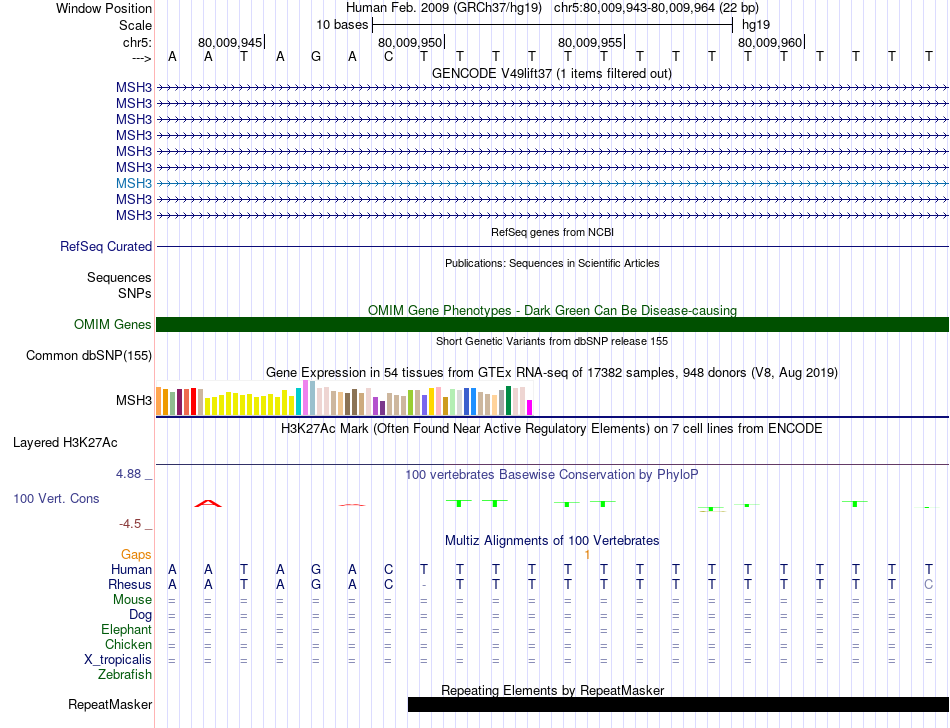Click the Zebrafish species label
Image resolution: width=950 pixels, height=728 pixels.
point(125,675)
